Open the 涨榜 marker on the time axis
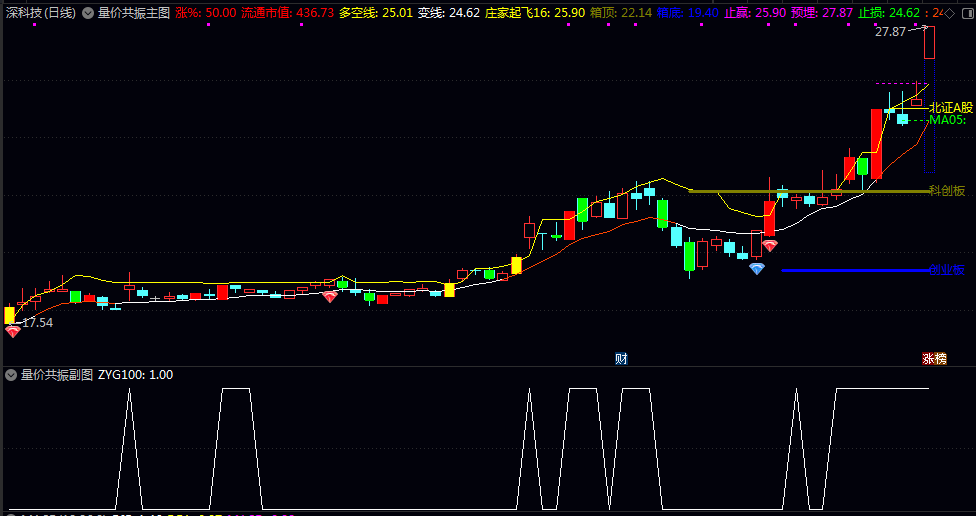The height and width of the screenshot is (516, 976). click(934, 359)
